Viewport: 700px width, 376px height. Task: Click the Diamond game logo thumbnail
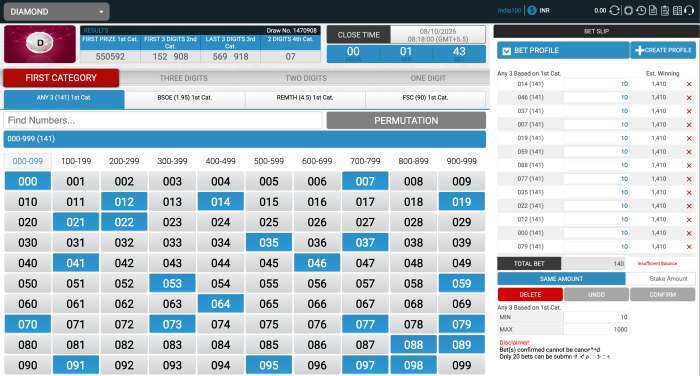[40, 44]
